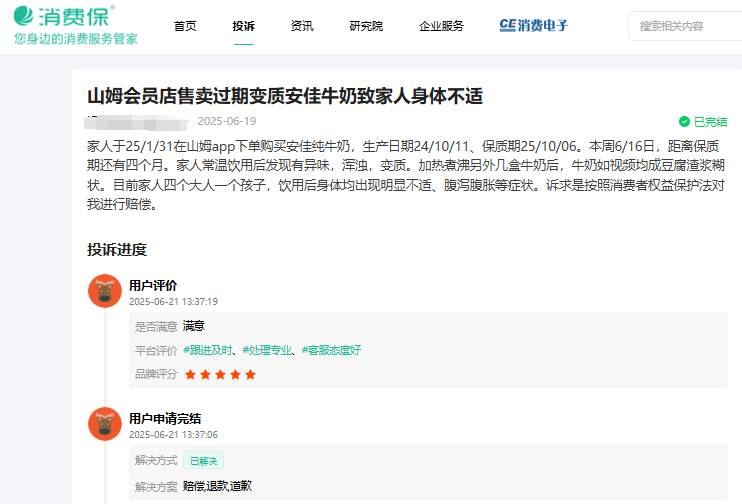The image size is (742, 504).
Task: Click timestamp 2025-06-21 13:37:06
Action: pos(173,435)
